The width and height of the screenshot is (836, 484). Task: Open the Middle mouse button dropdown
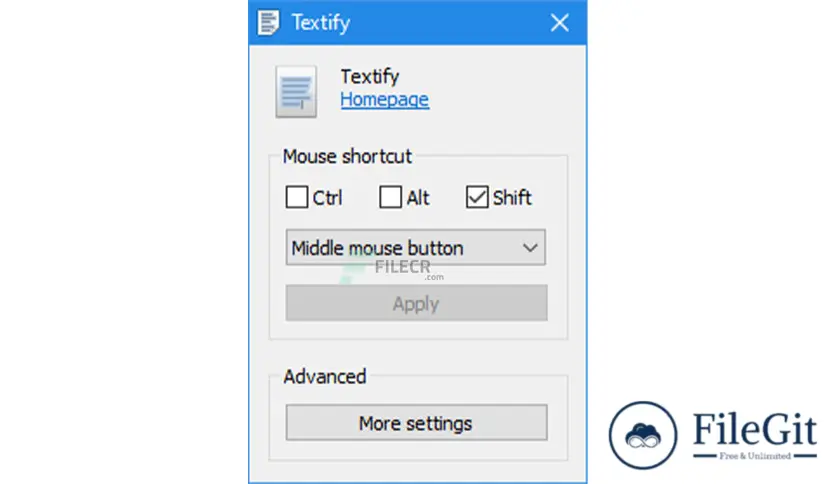click(x=415, y=247)
